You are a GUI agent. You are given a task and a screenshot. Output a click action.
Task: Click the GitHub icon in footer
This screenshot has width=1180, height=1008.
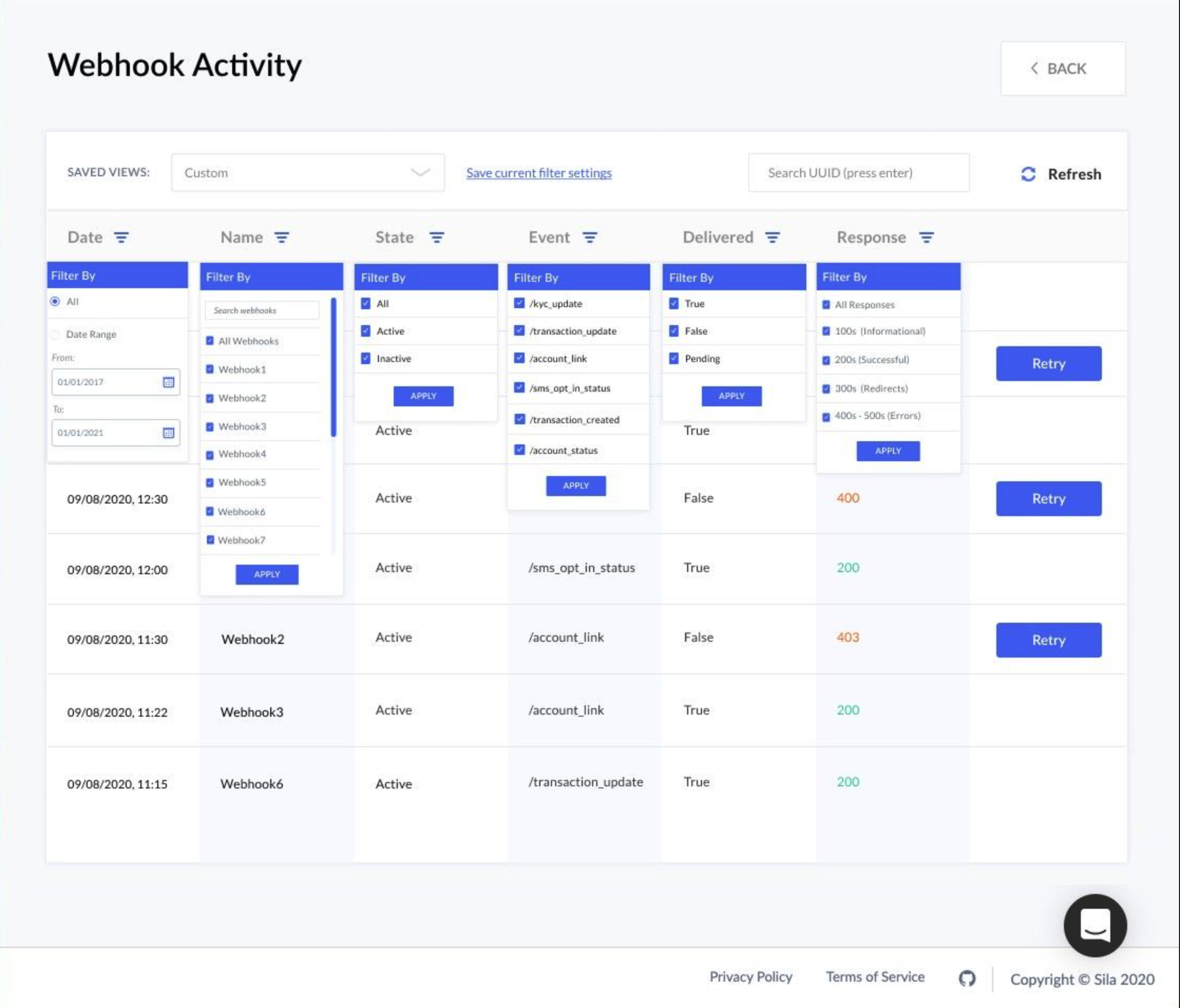coord(966,978)
